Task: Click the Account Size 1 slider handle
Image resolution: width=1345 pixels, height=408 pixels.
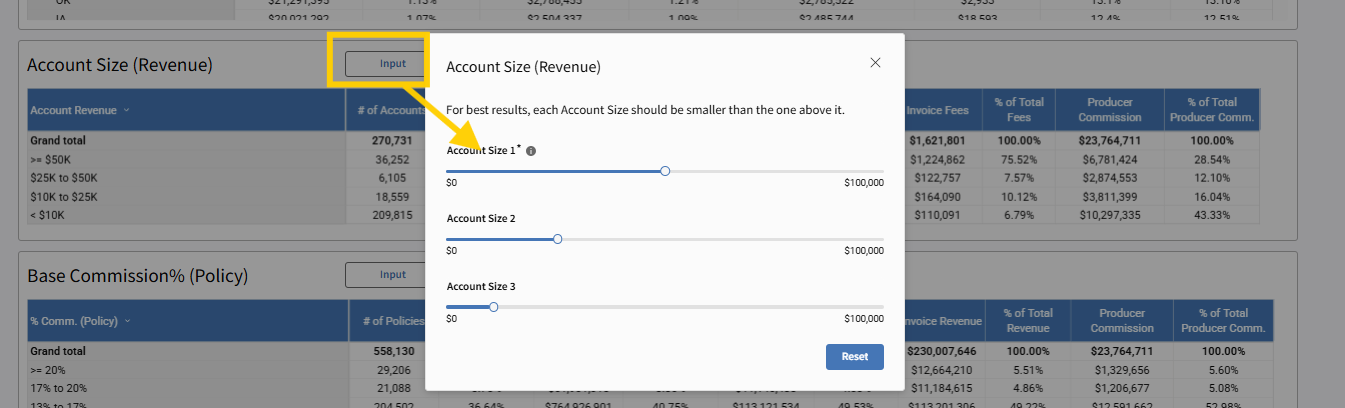Action: (665, 171)
